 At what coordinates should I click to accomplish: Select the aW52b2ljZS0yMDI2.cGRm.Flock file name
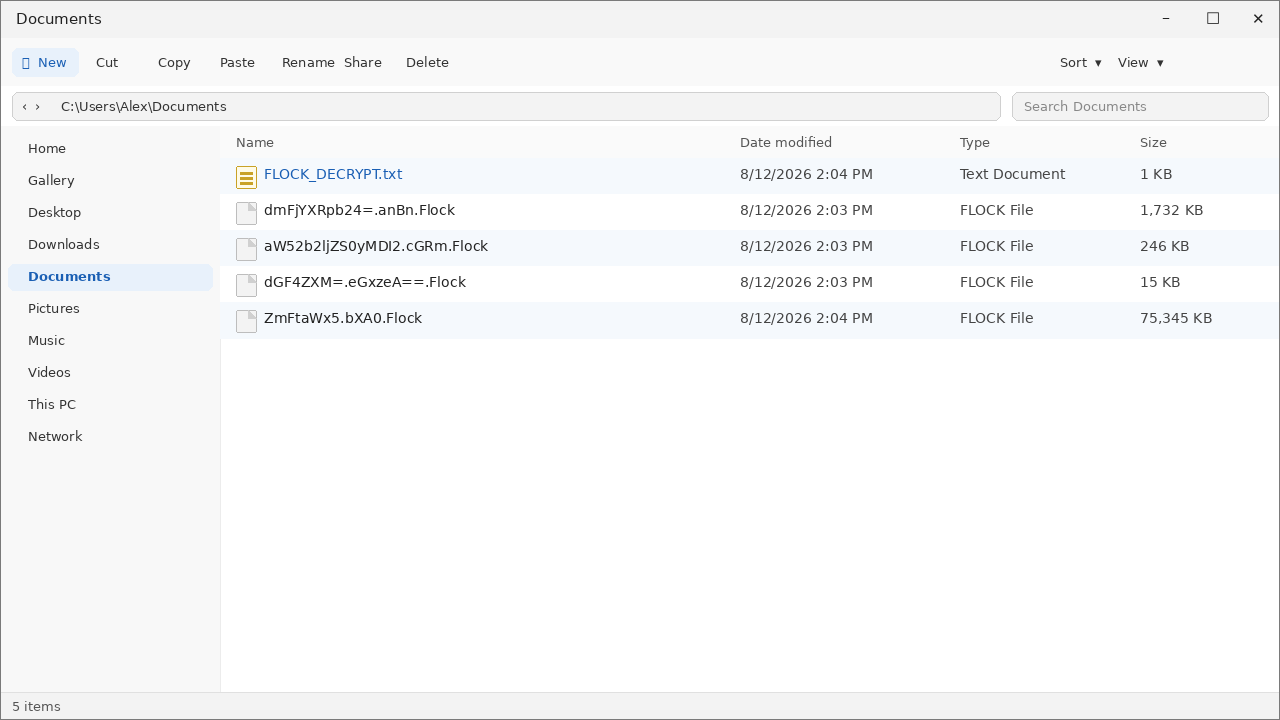click(376, 246)
